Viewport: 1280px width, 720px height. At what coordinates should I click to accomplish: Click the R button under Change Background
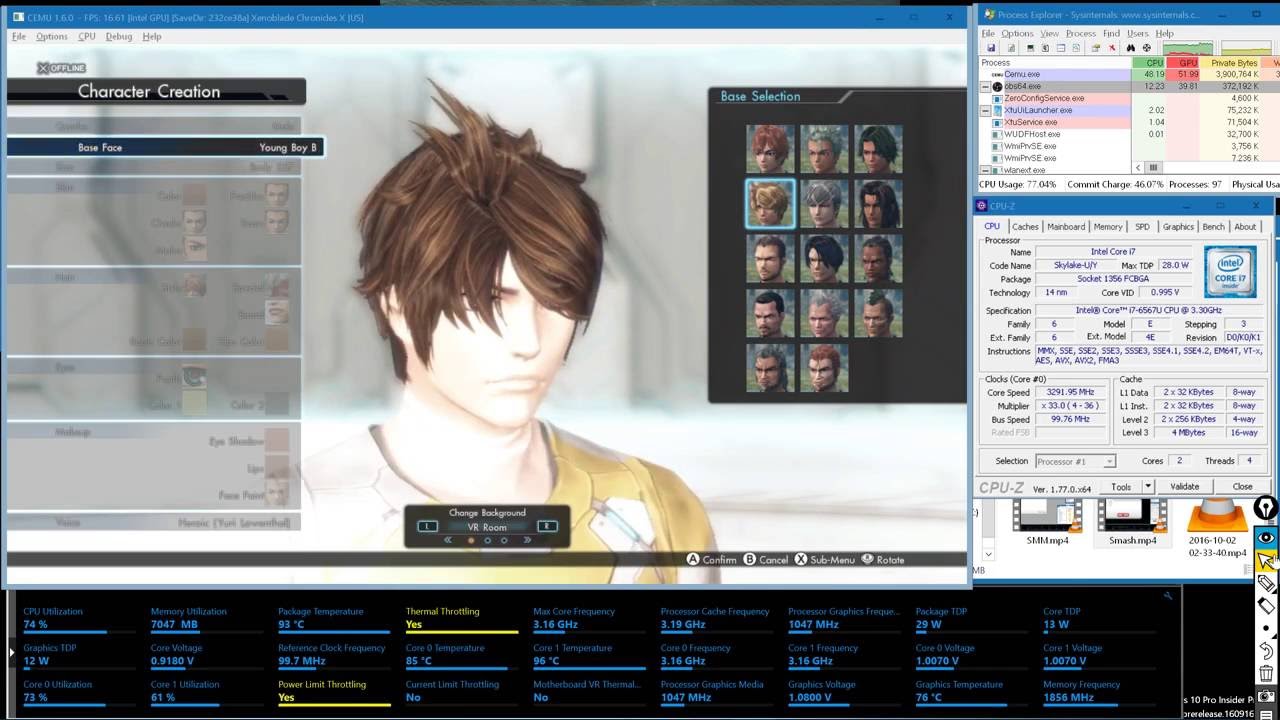(547, 526)
